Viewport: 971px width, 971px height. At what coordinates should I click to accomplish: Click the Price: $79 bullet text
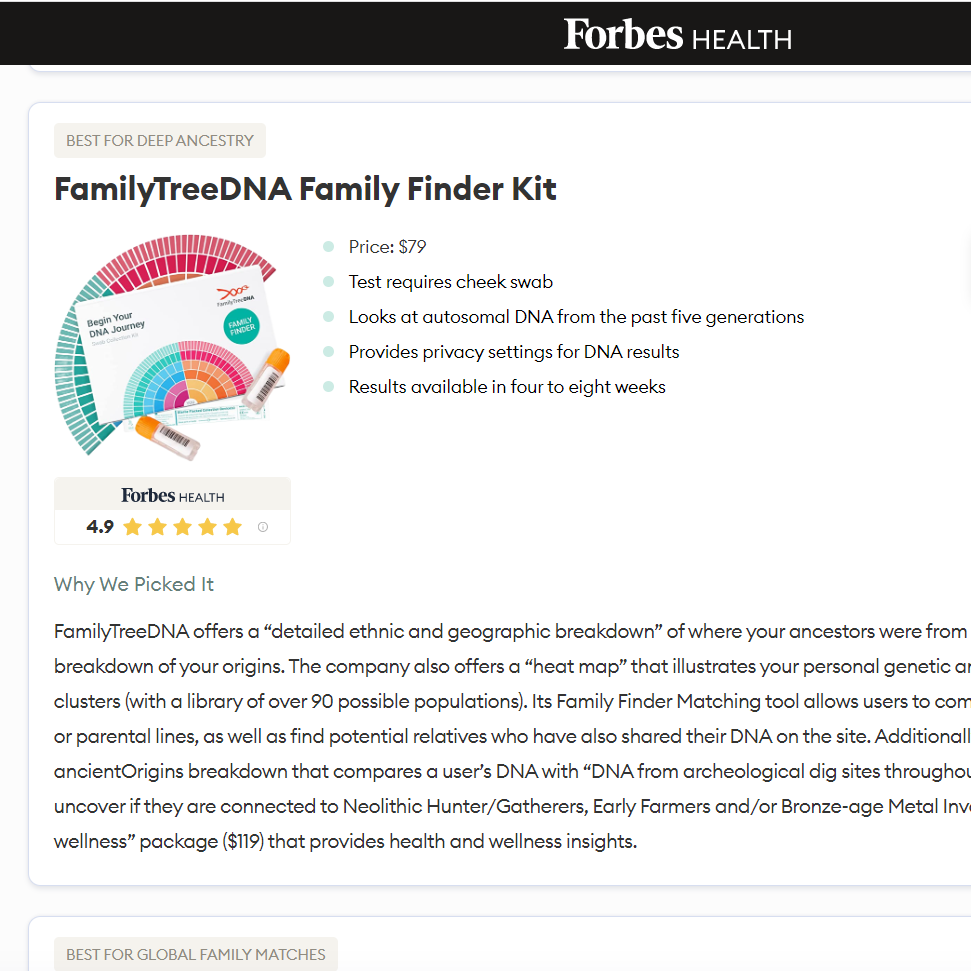click(x=387, y=247)
